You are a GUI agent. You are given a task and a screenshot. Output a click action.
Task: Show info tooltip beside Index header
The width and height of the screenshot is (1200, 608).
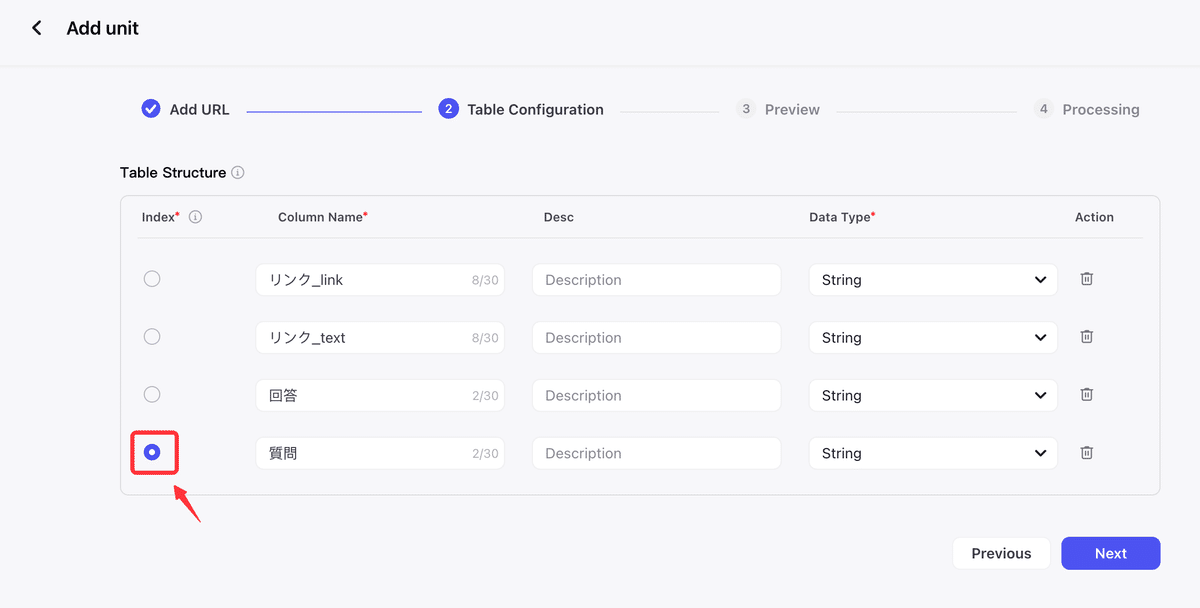click(x=195, y=217)
